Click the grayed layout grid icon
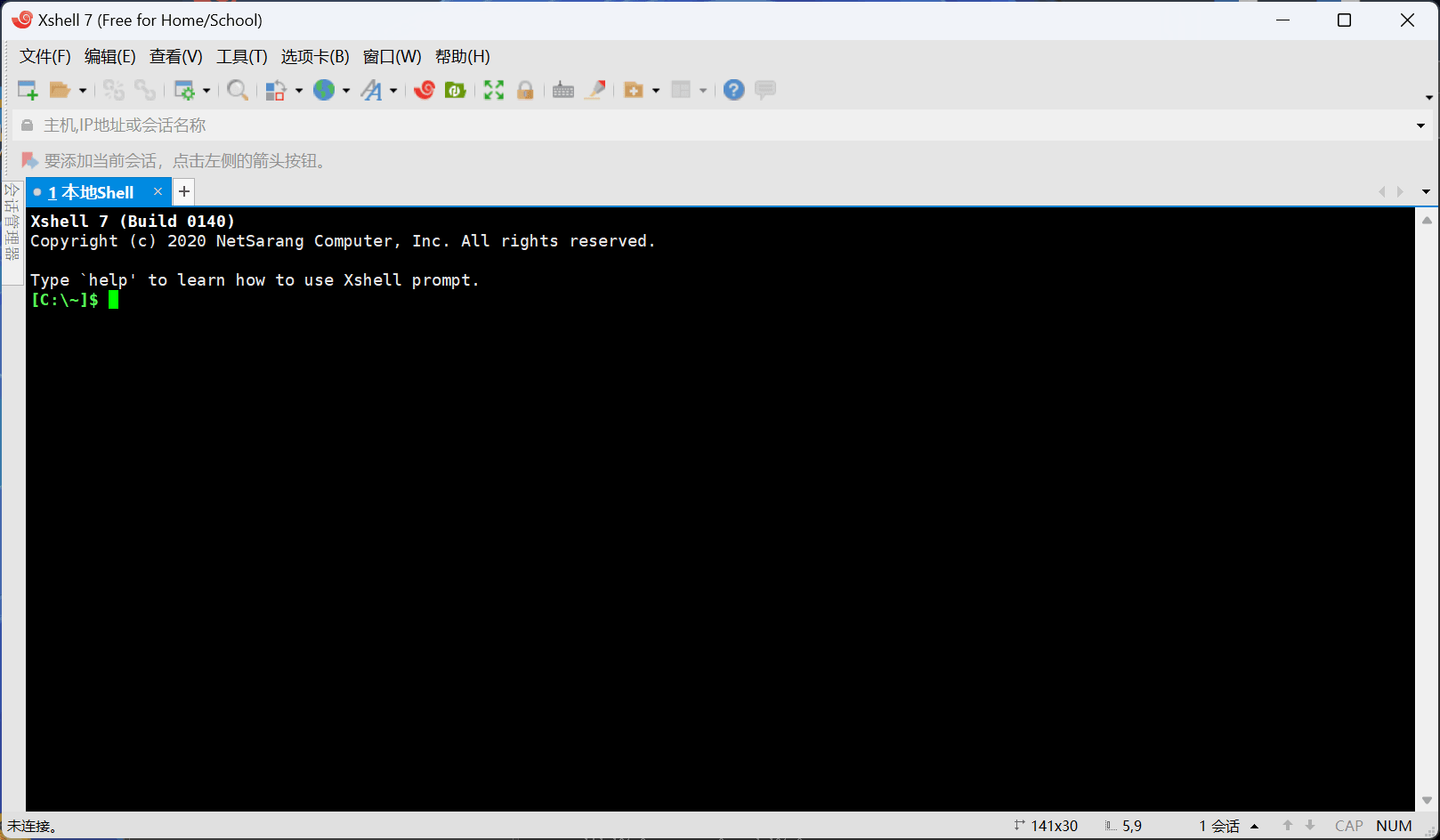This screenshot has width=1440, height=840. (681, 90)
